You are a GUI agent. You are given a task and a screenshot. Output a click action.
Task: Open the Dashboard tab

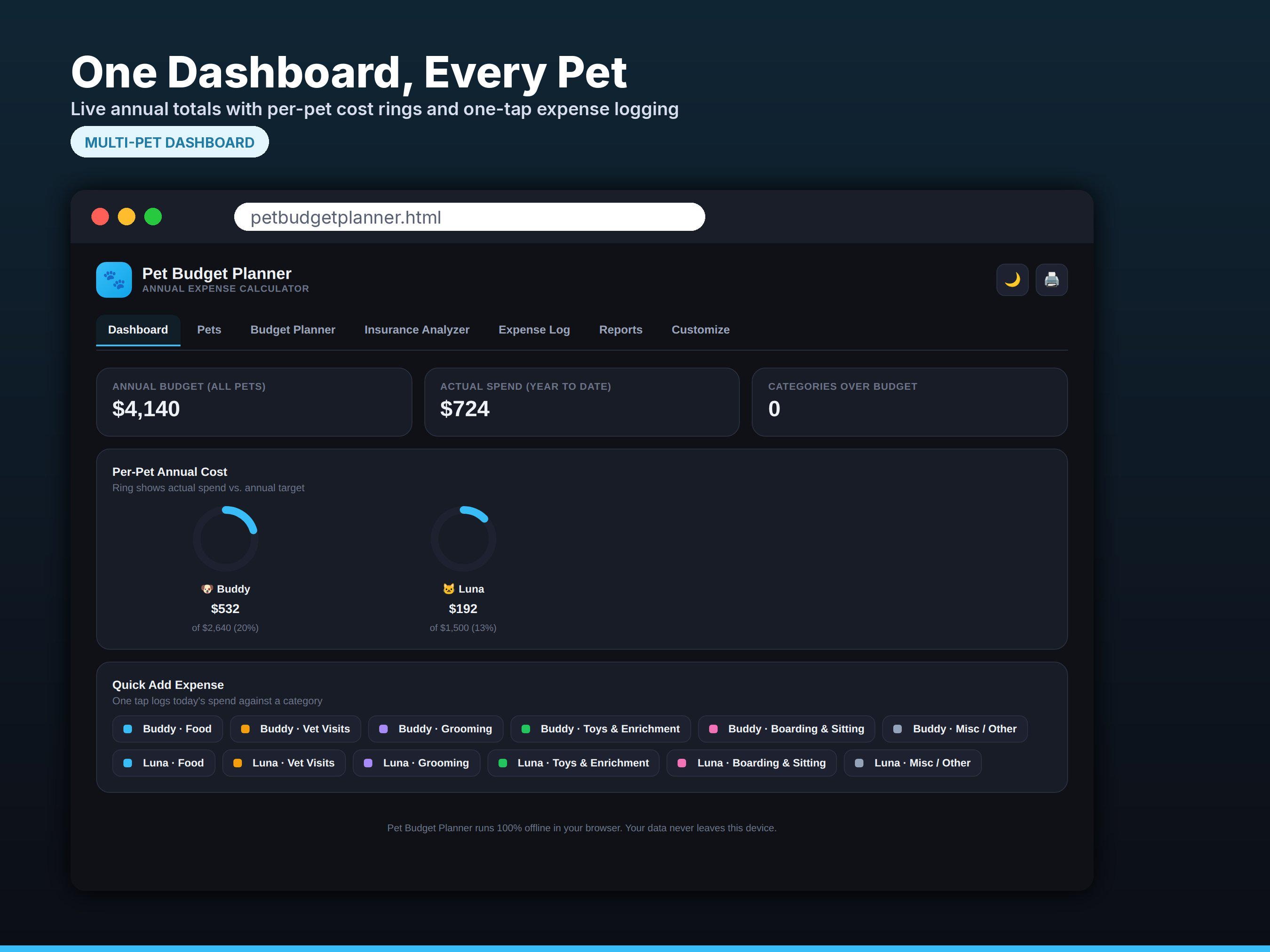(138, 330)
